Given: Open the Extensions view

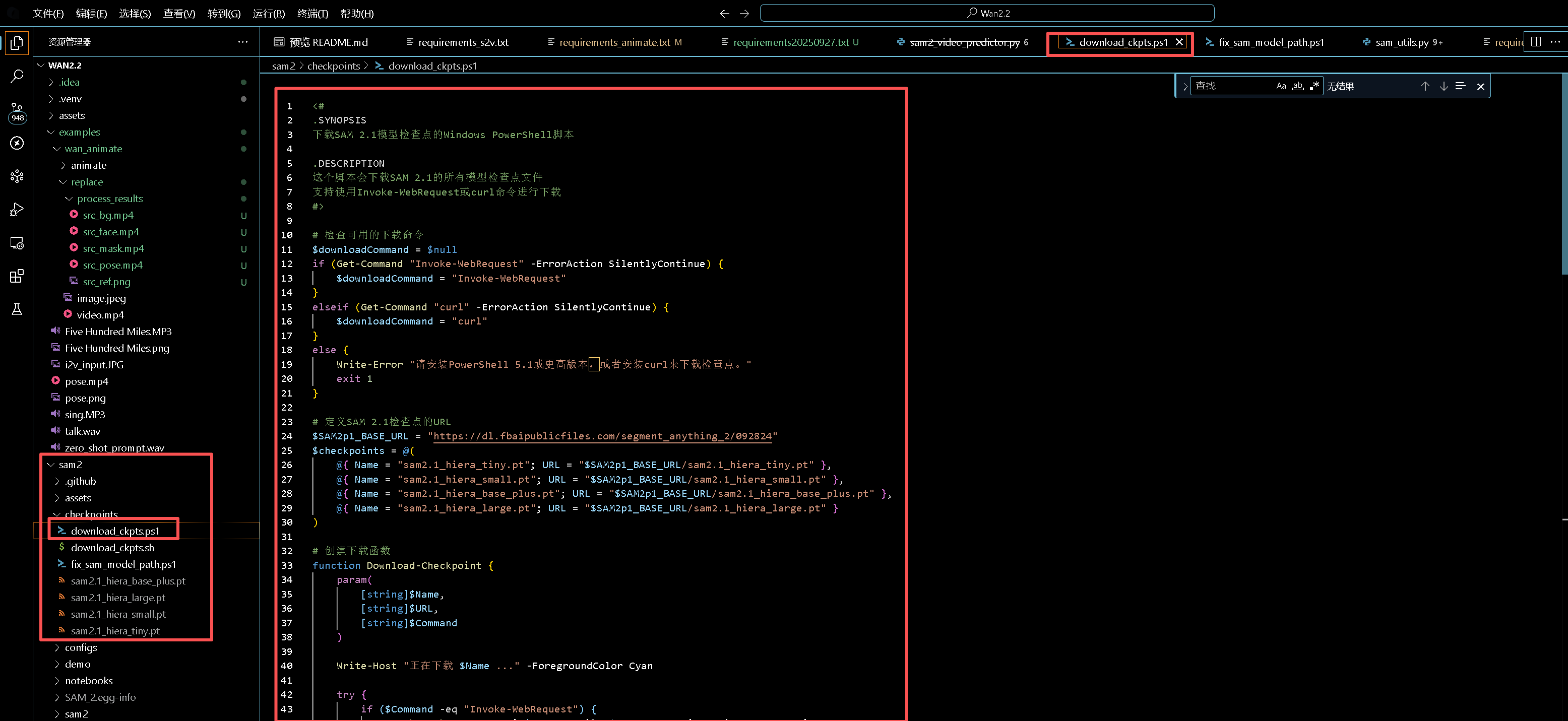Looking at the screenshot, I should pos(17,276).
